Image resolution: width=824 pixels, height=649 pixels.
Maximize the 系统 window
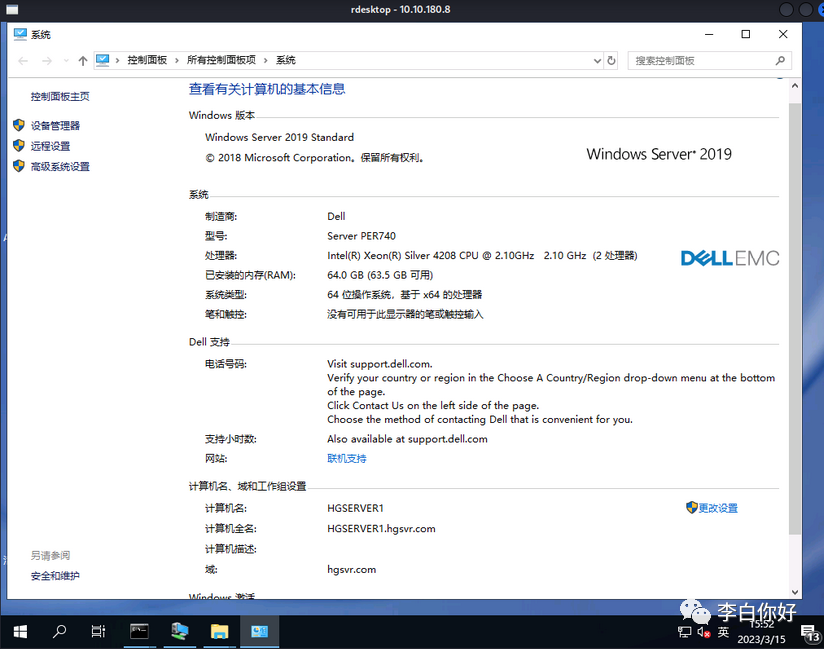point(746,34)
